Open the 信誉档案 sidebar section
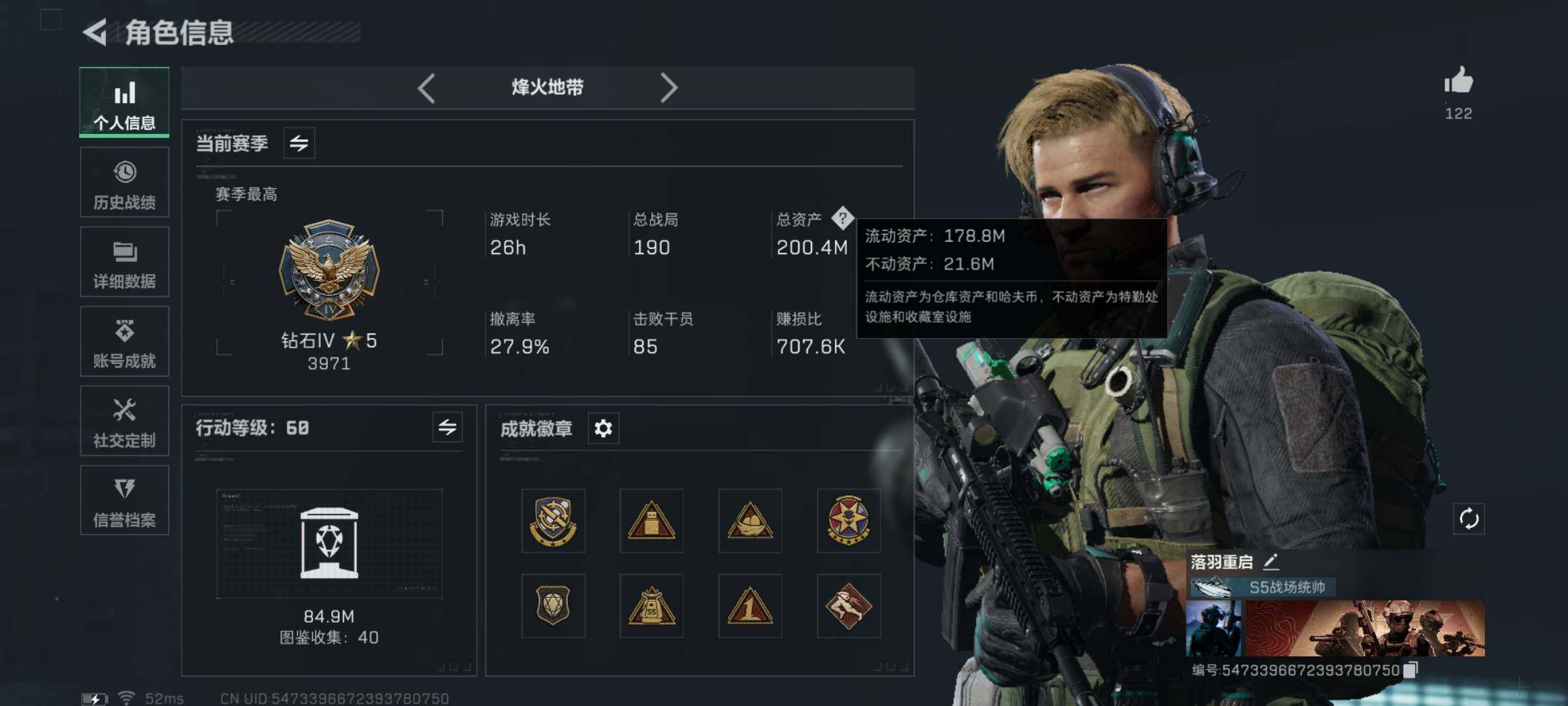Viewport: 1568px width, 706px height. [124, 501]
